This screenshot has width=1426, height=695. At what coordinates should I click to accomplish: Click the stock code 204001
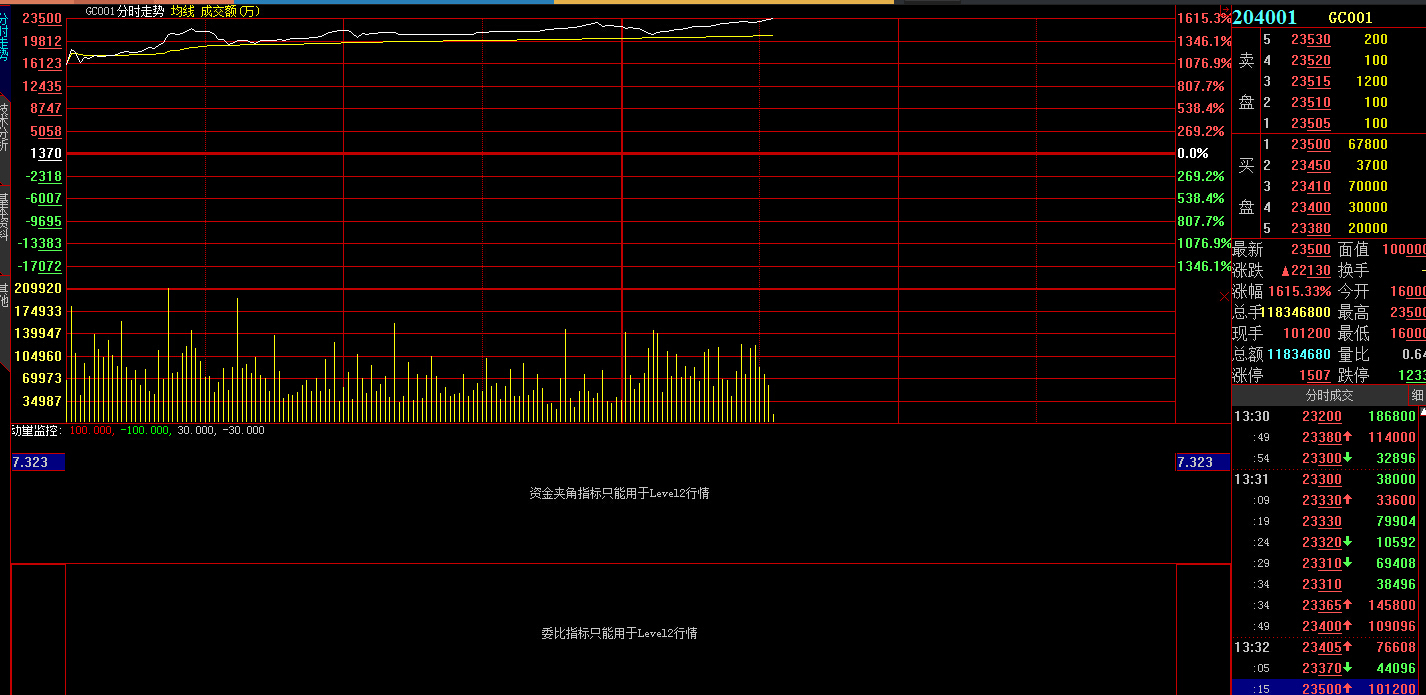tap(1265, 17)
